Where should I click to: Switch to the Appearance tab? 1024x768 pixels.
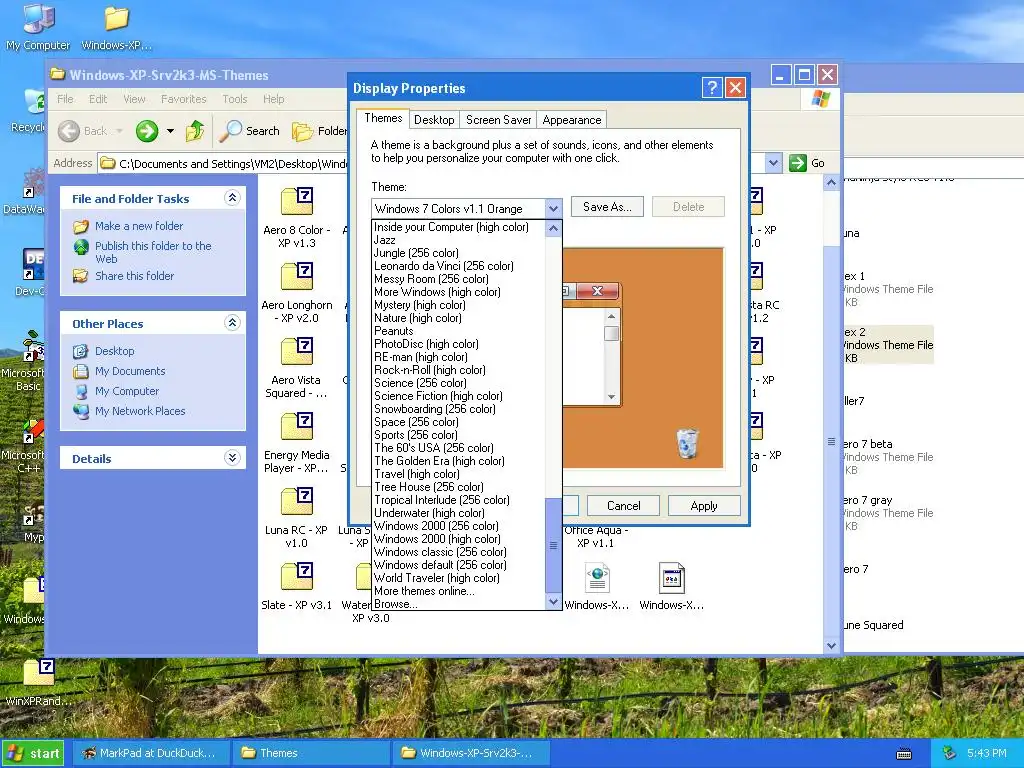[571, 120]
